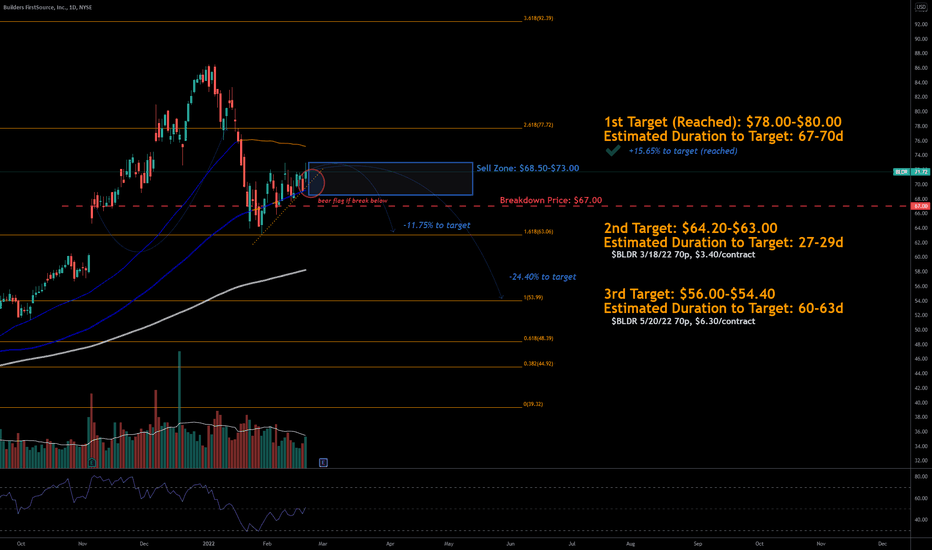Select the "3rd Target: $56.00-$54.40" heading
Viewport: 932px width, 550px height.
point(689,294)
